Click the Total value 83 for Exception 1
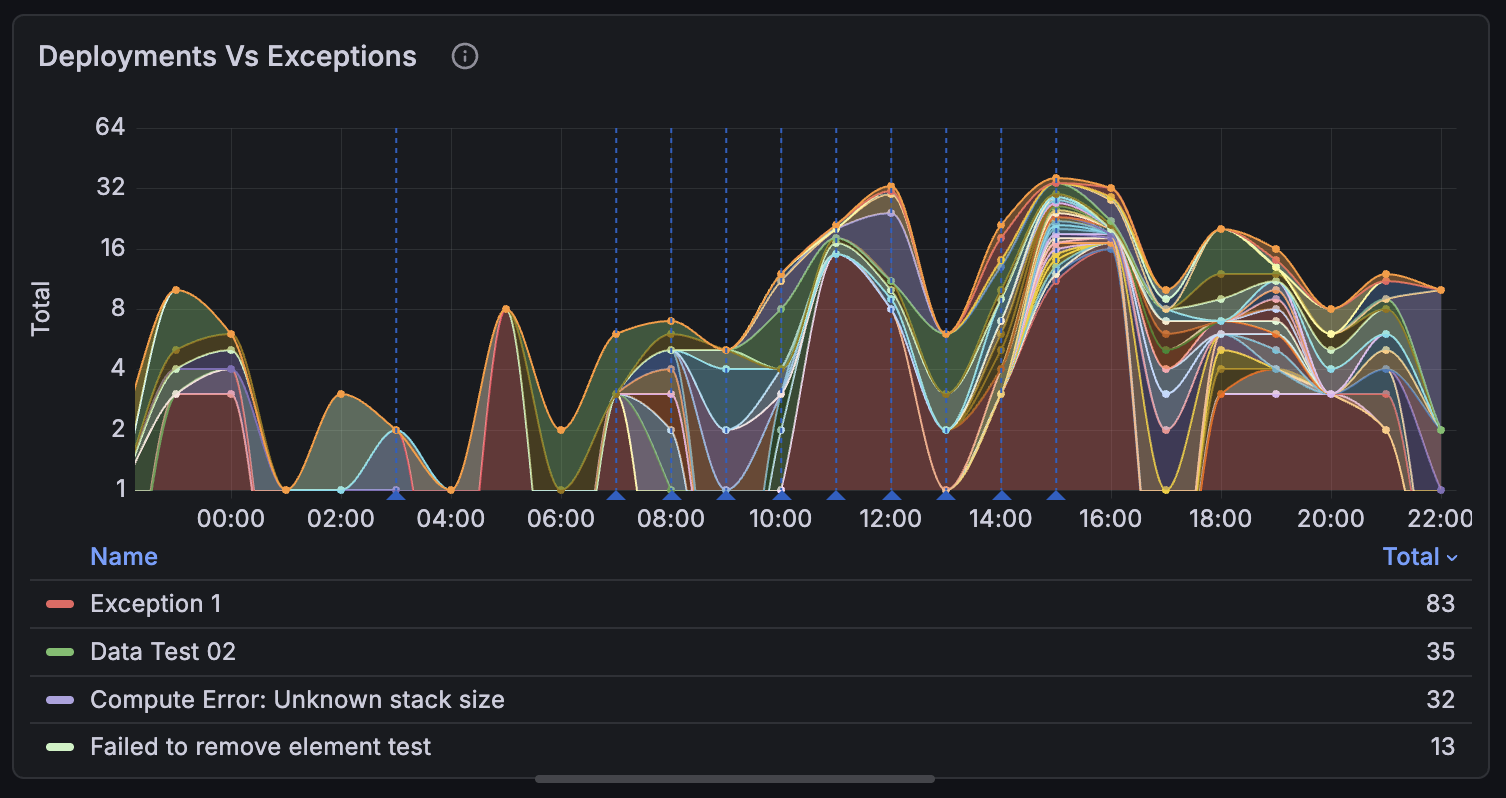 tap(1440, 603)
